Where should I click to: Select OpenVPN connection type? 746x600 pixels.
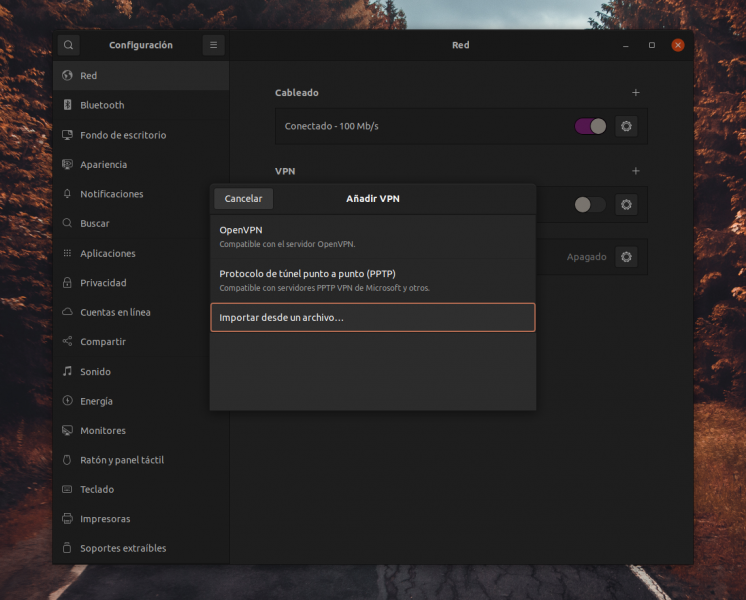pos(372,236)
